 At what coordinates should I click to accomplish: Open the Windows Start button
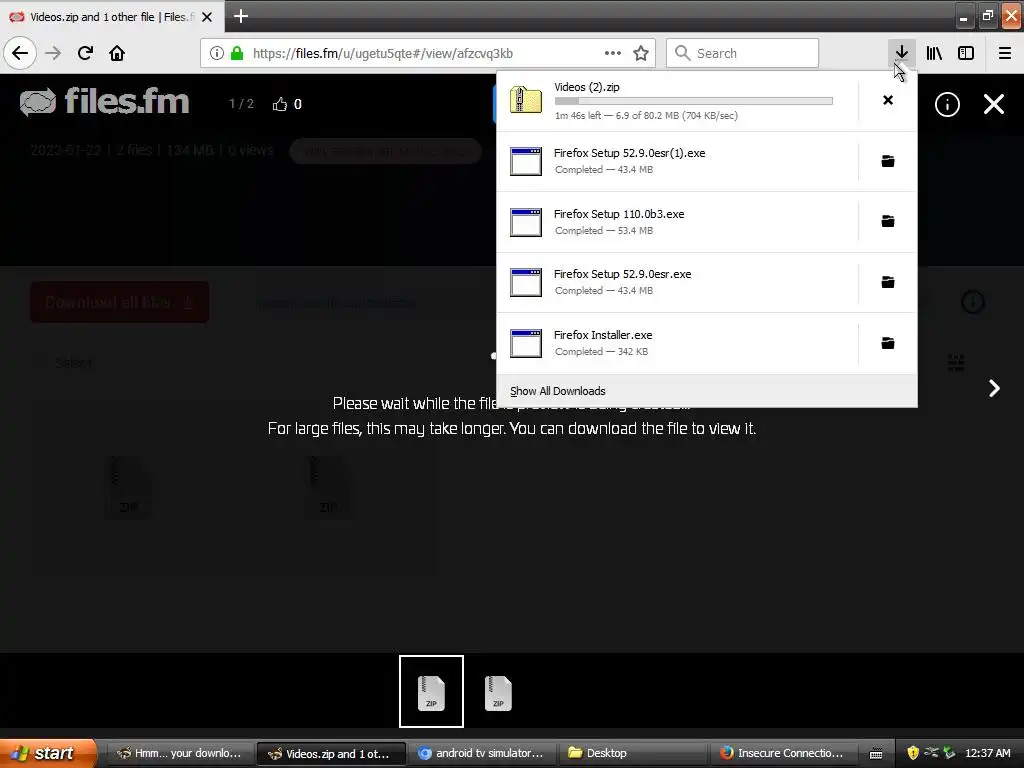coord(48,753)
